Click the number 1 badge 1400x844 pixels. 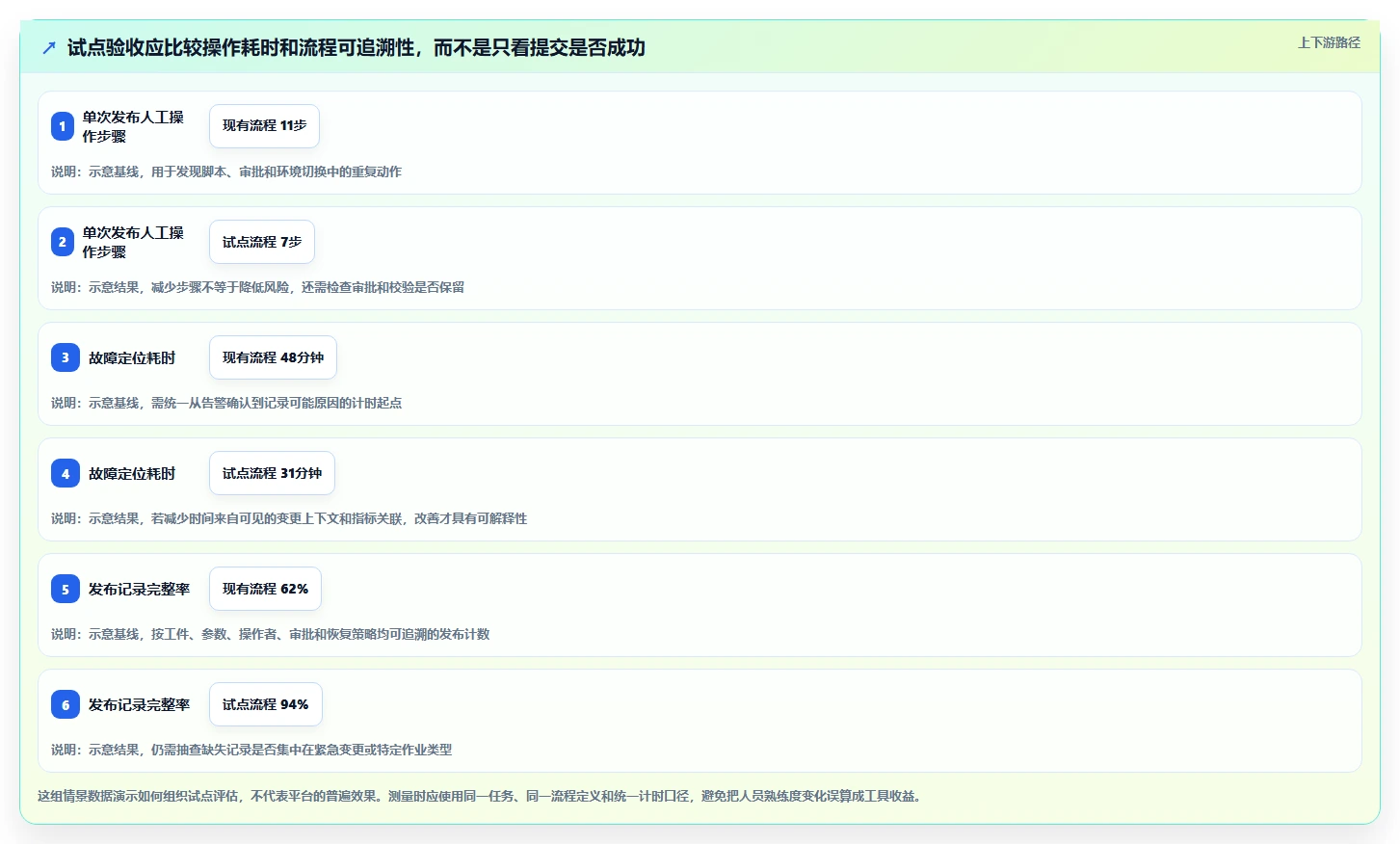(63, 126)
